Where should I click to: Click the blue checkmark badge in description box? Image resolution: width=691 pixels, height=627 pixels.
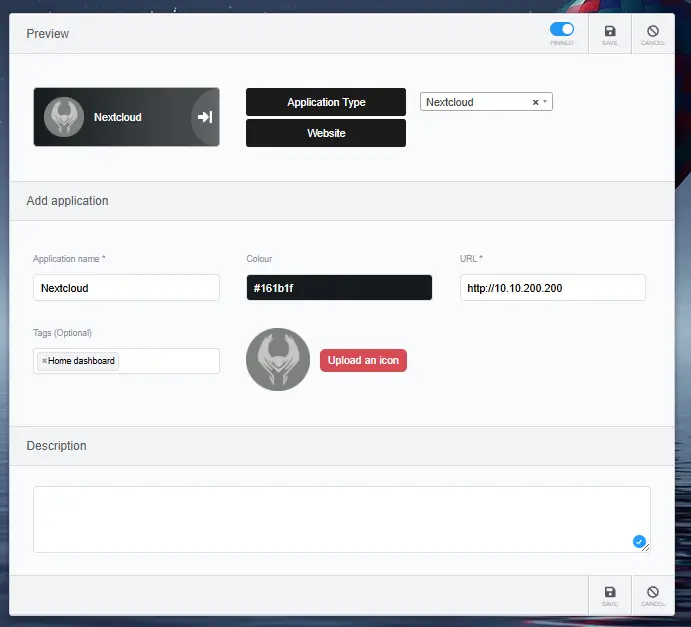[639, 542]
